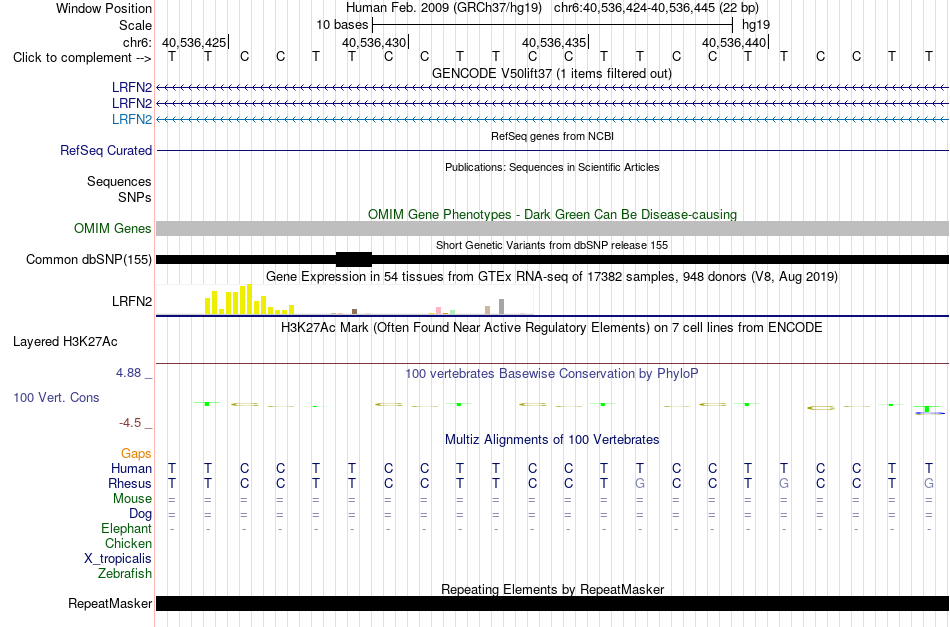Click the black RepeatMasker item bar
Image resolution: width=950 pixels, height=627 pixels.
click(553, 603)
